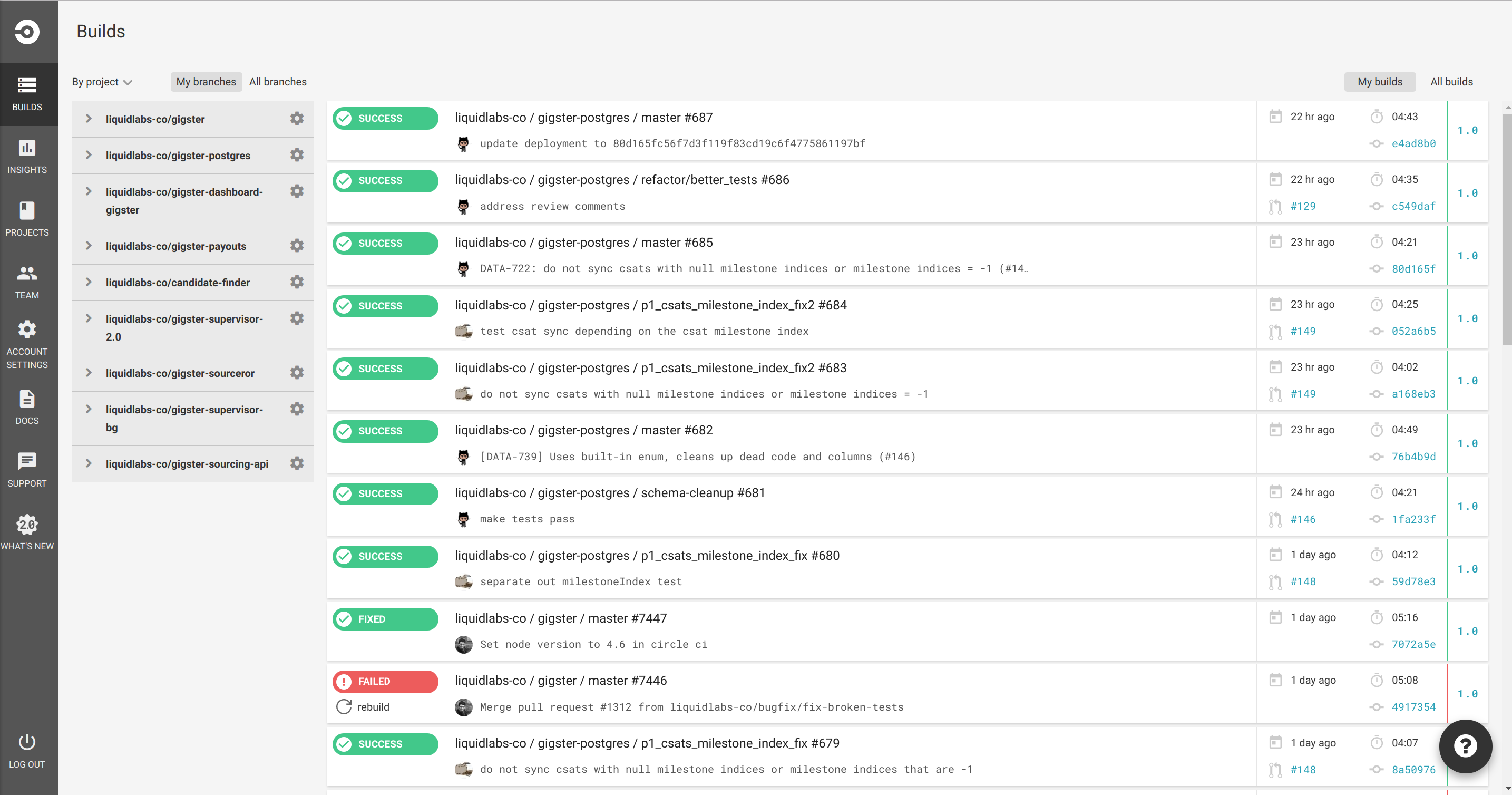Expand liquidlabs-co/gigster project branches
This screenshot has height=795, width=1512.
tap(89, 119)
